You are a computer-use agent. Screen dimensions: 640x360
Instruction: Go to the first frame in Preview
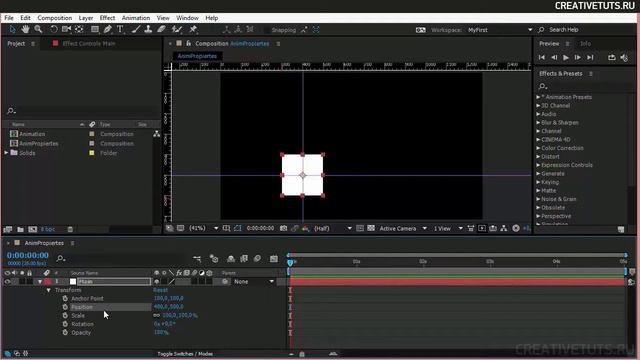(542, 58)
